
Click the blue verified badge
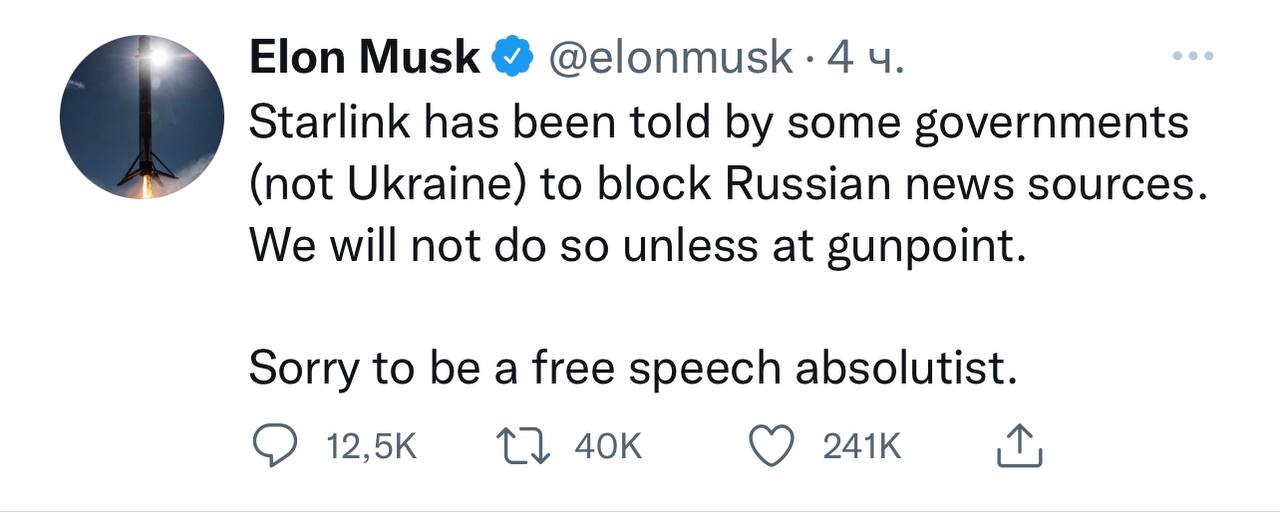(x=510, y=59)
